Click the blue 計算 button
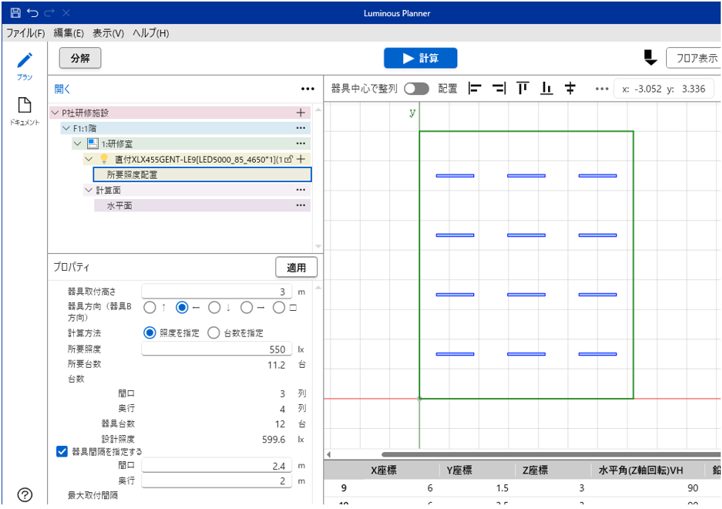This screenshot has height=509, width=722. (420, 58)
